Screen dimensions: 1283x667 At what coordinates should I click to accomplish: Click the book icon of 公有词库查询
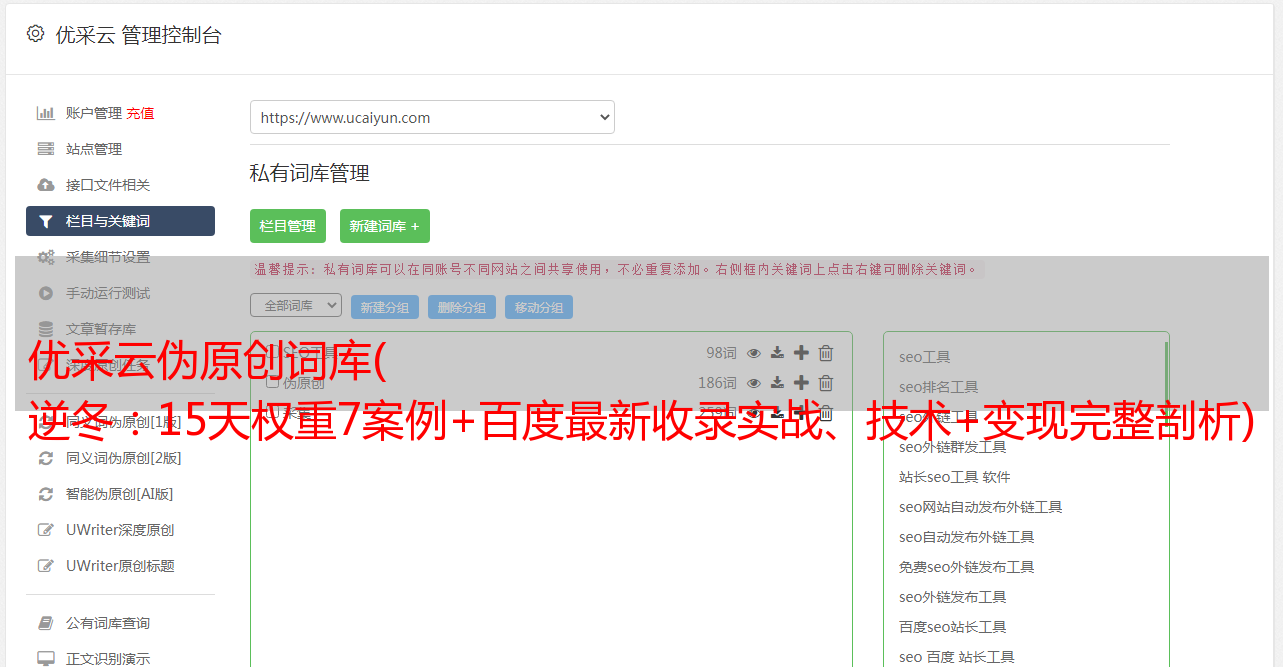point(46,623)
